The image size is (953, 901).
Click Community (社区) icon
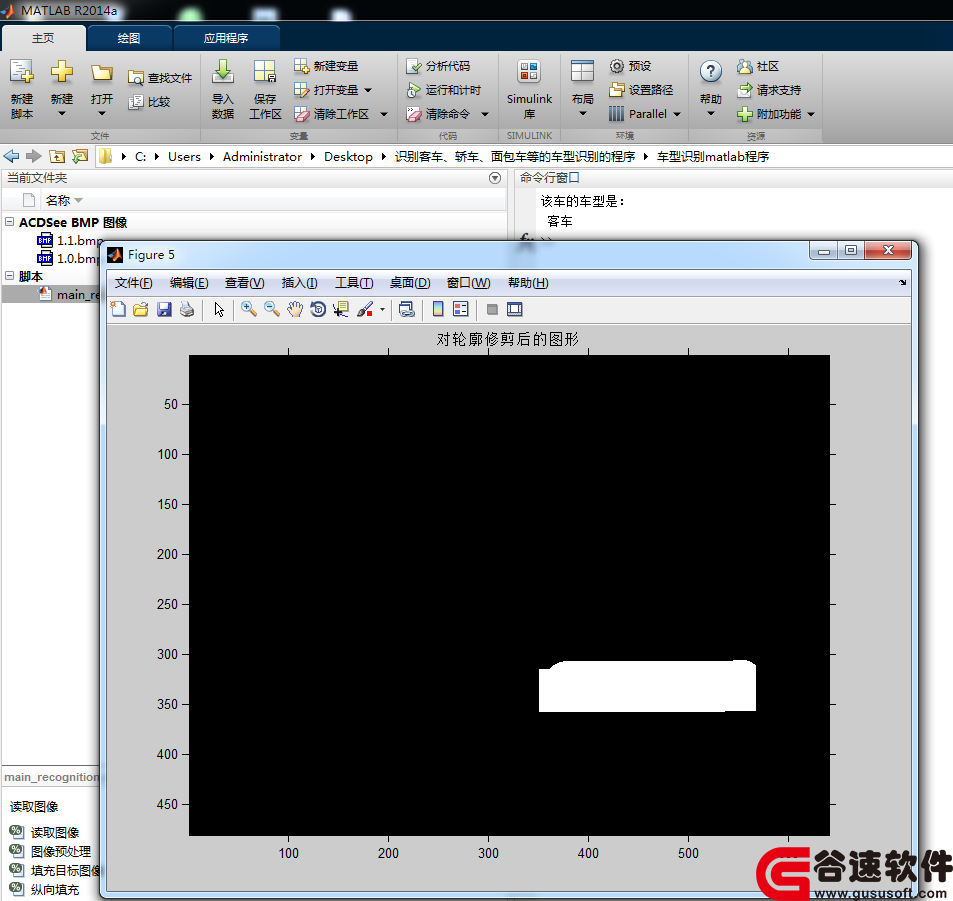pos(745,66)
